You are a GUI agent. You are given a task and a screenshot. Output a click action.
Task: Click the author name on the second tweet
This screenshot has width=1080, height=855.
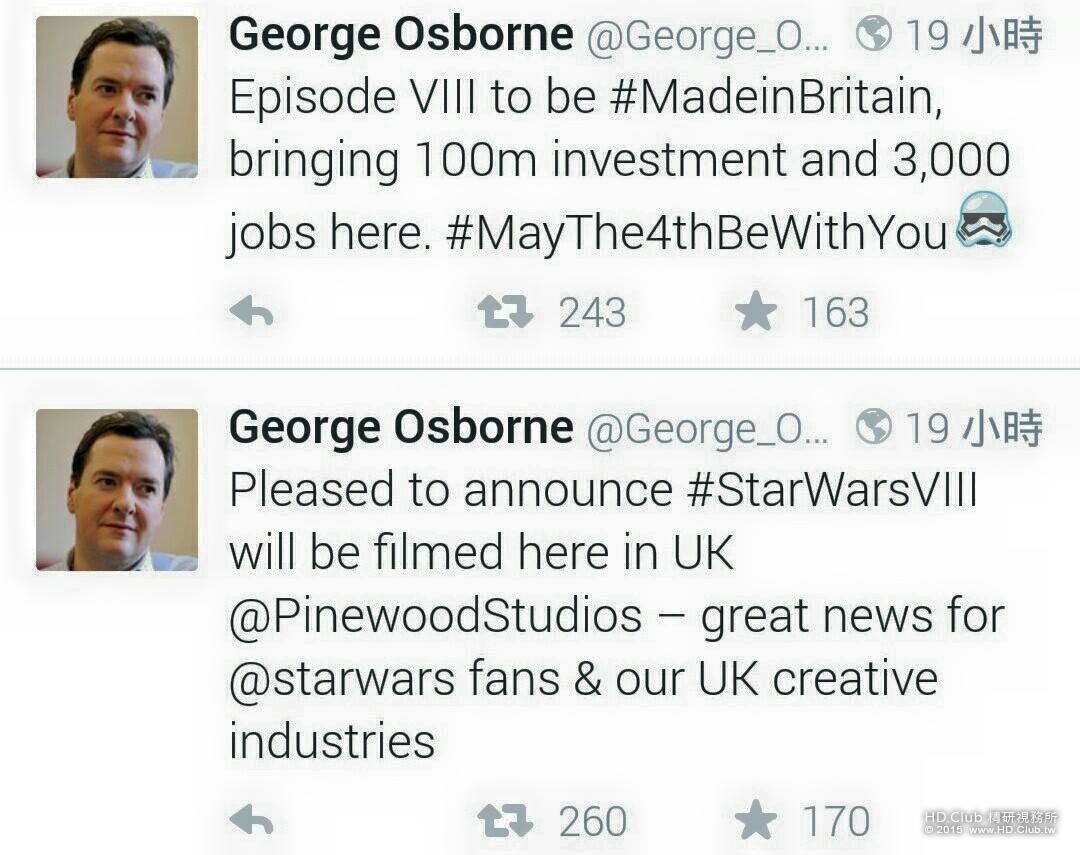tap(401, 428)
